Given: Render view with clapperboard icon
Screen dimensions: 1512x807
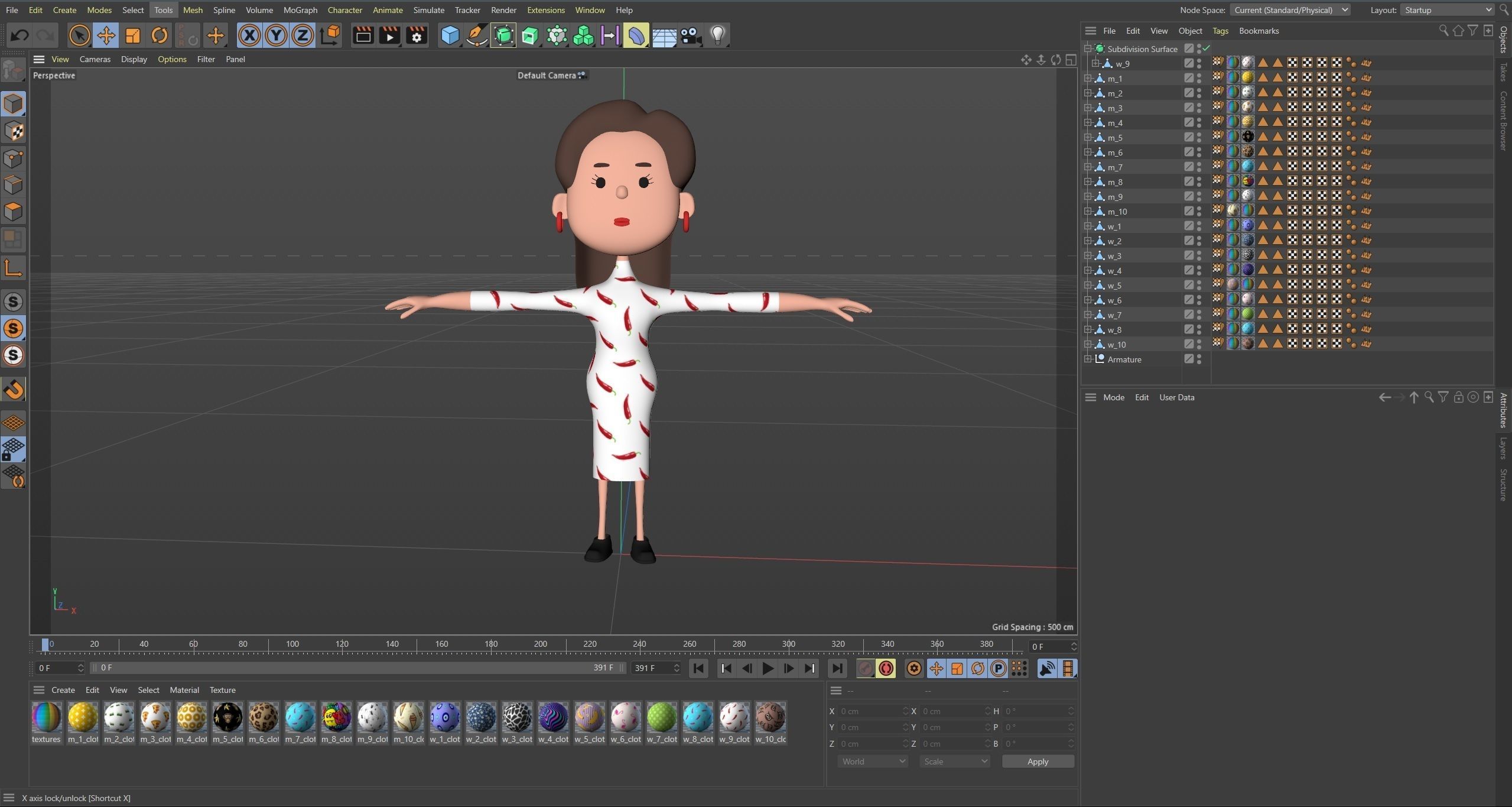Looking at the screenshot, I should coord(363,35).
